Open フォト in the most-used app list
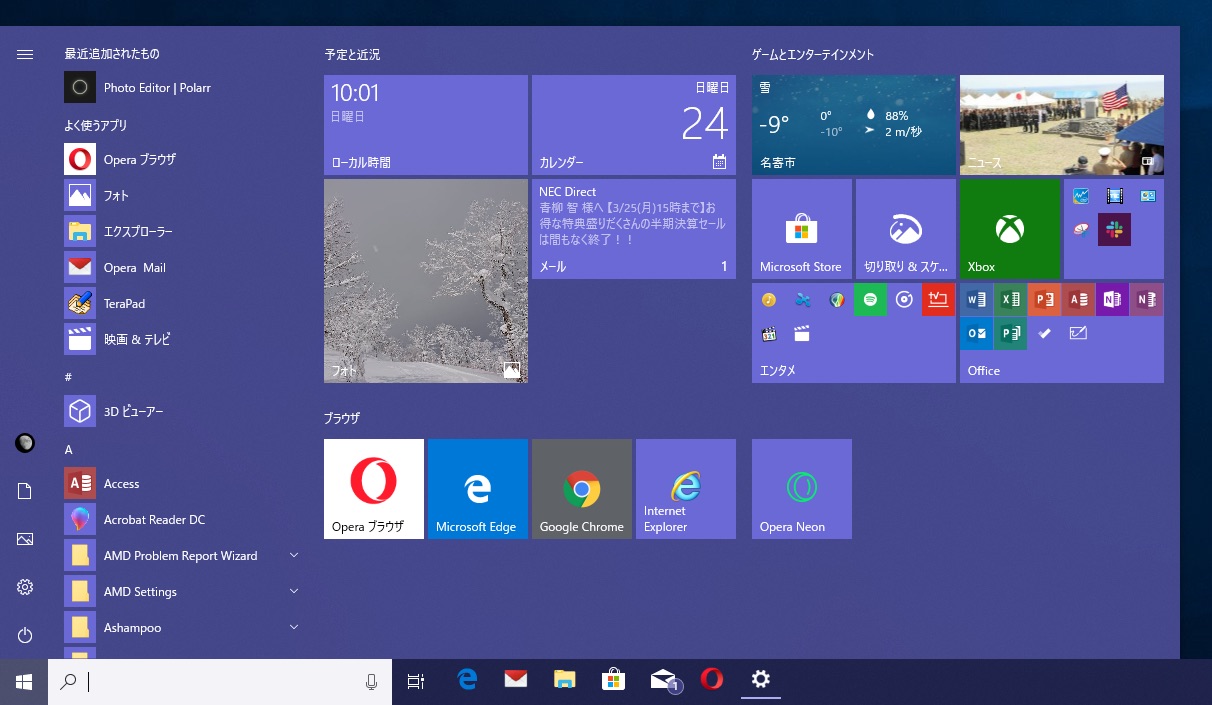The height and width of the screenshot is (705, 1212). (182, 196)
